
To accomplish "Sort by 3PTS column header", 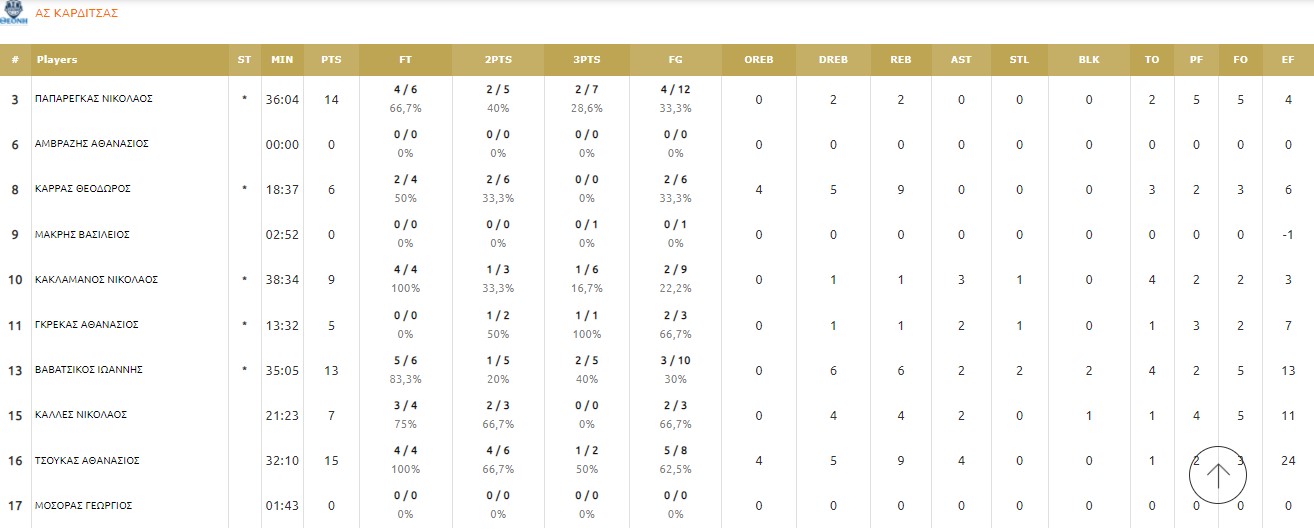I will (x=587, y=60).
